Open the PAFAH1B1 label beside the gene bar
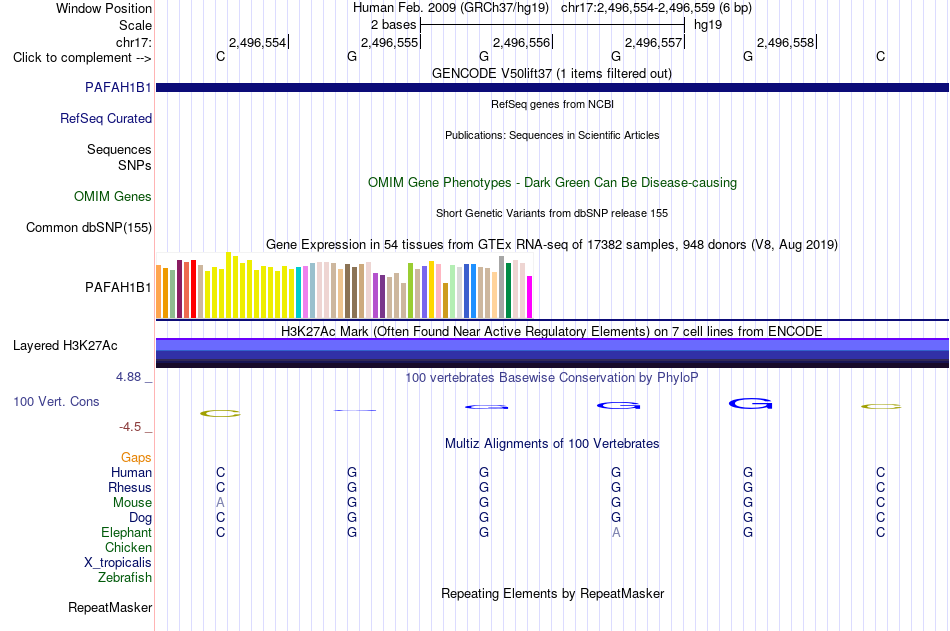The image size is (950, 631). pos(118,88)
